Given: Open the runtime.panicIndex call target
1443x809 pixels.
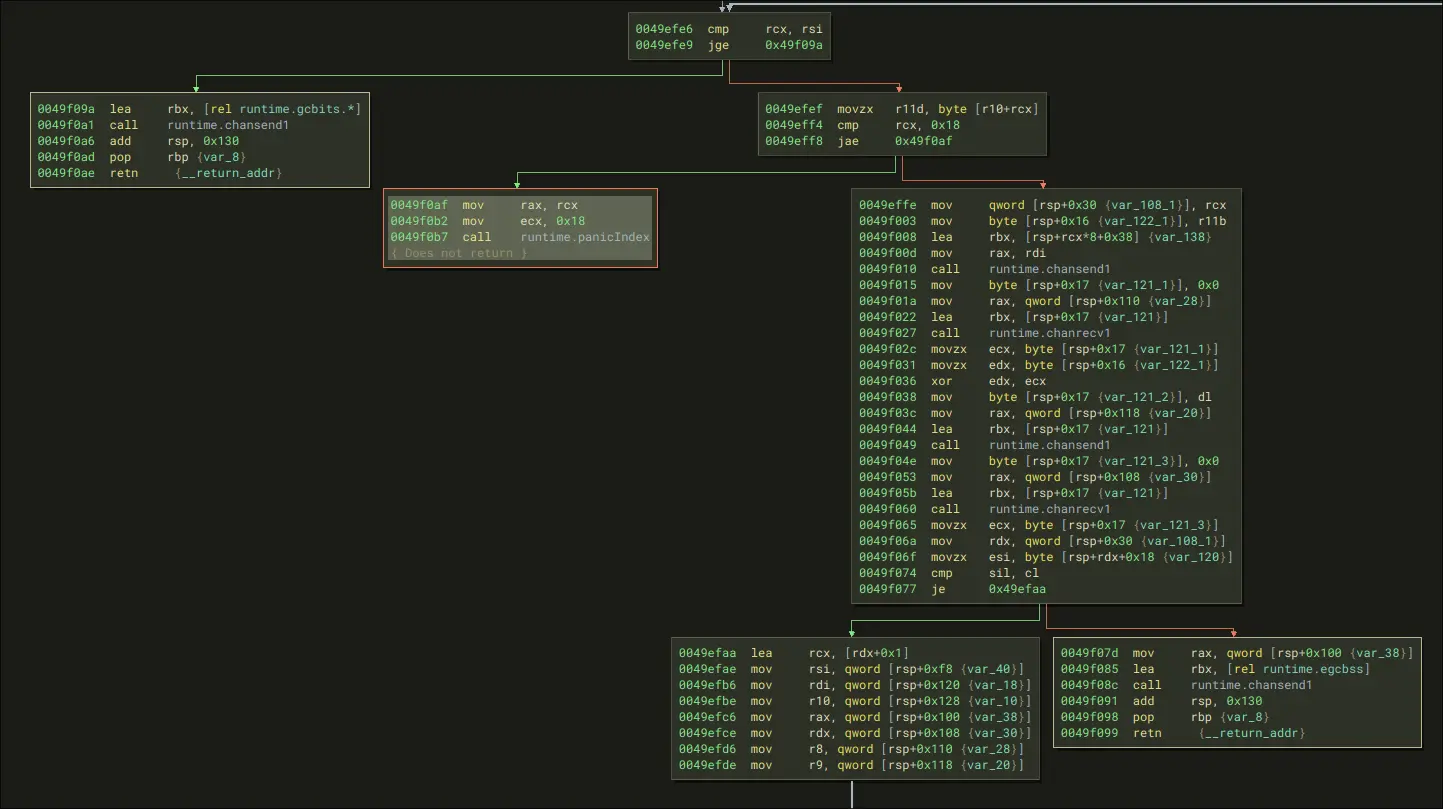Looking at the screenshot, I should [585, 237].
